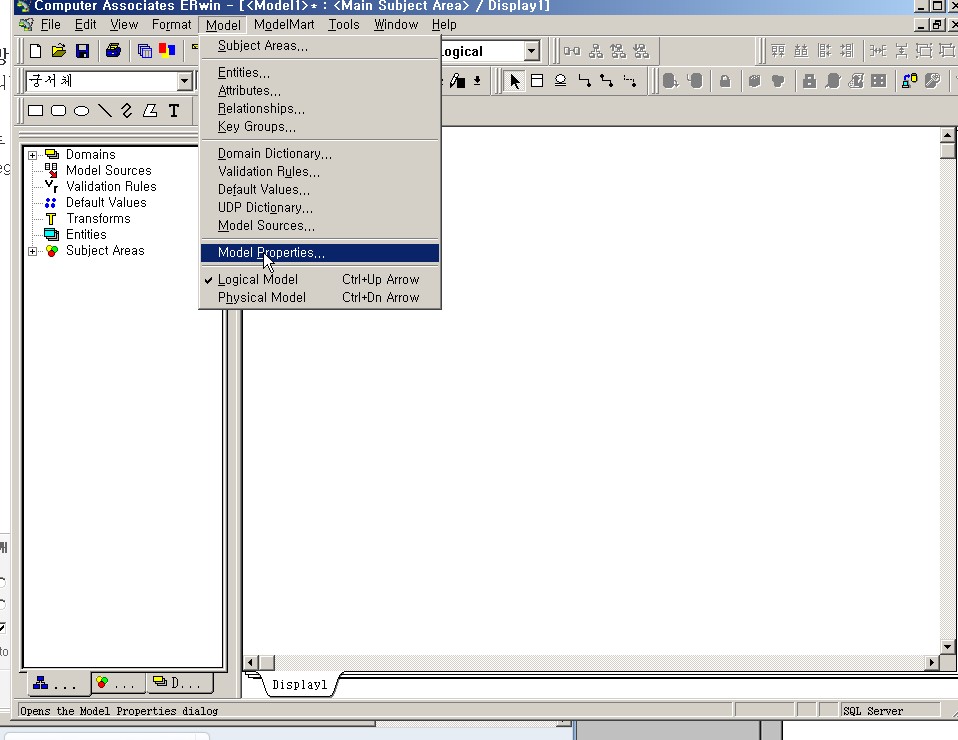Click the SQL Server status bar entry
Screen dimensions: 958x740
[x=889, y=711]
